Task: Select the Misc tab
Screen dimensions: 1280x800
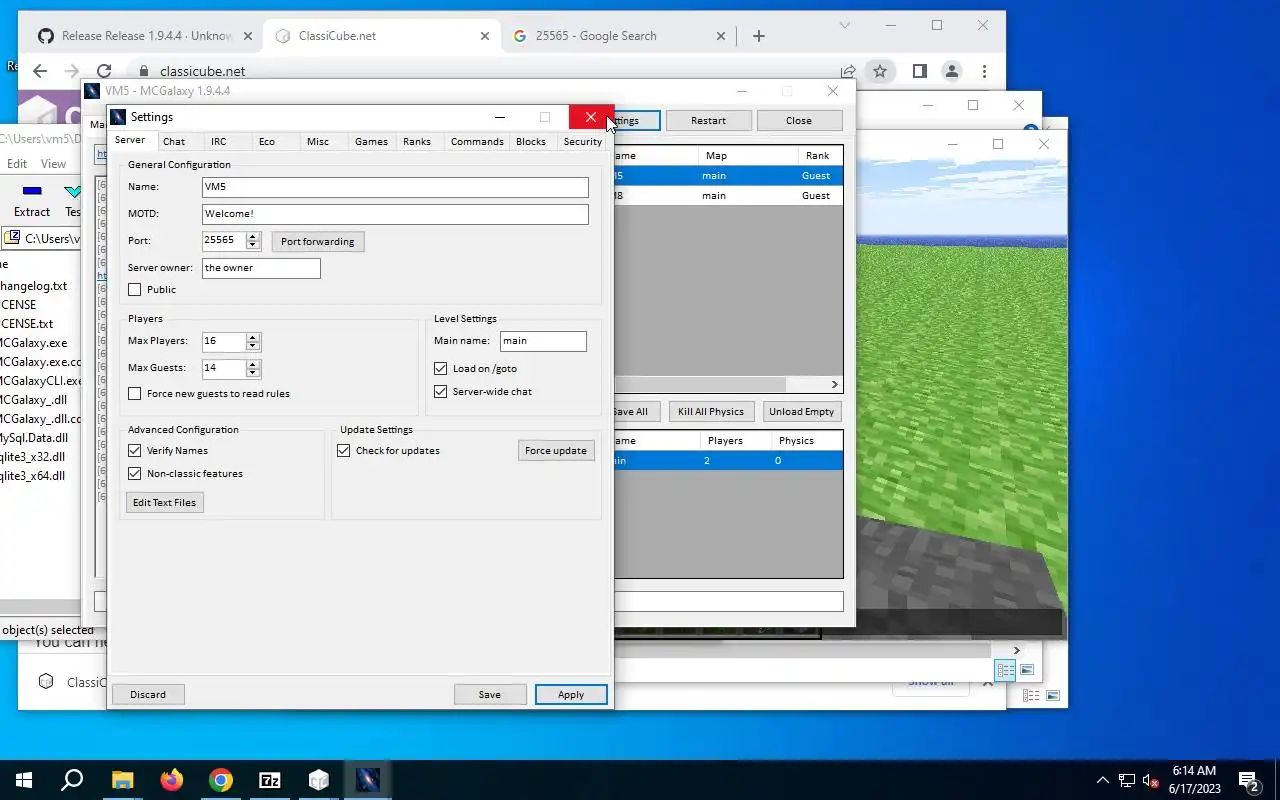Action: coord(318,141)
